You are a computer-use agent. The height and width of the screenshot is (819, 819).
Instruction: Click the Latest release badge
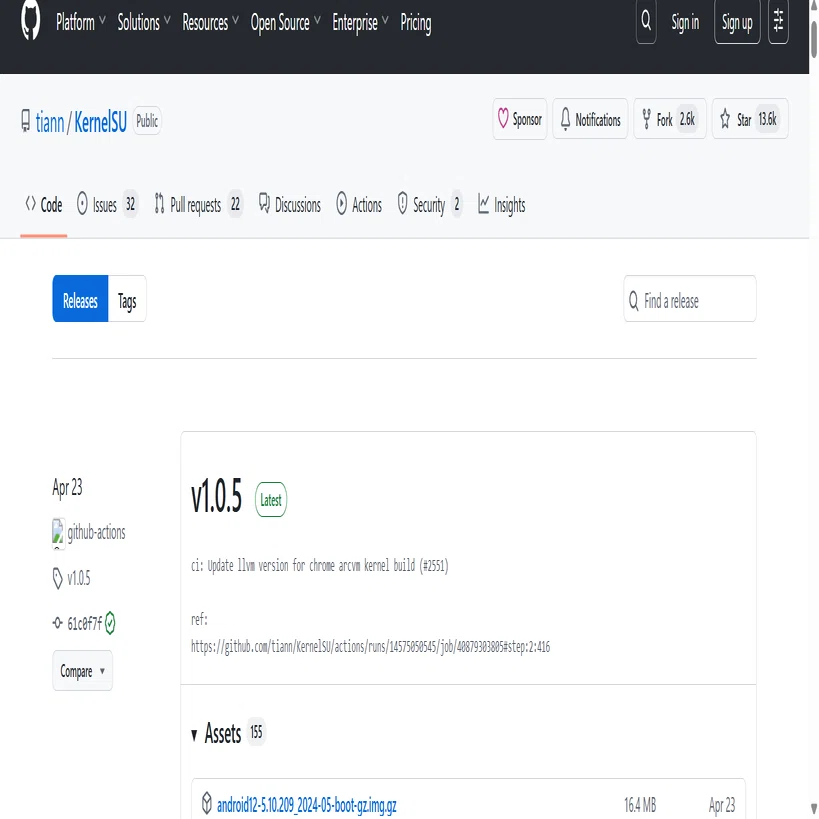click(x=271, y=500)
